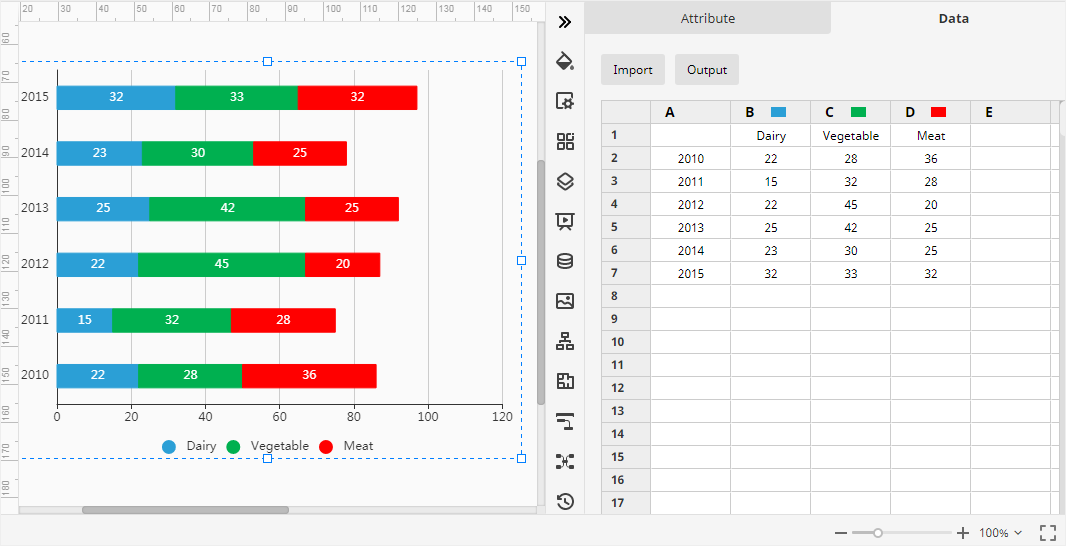Click the Vegetable header cell
Viewport: 1066px width, 546px height.
pos(850,135)
